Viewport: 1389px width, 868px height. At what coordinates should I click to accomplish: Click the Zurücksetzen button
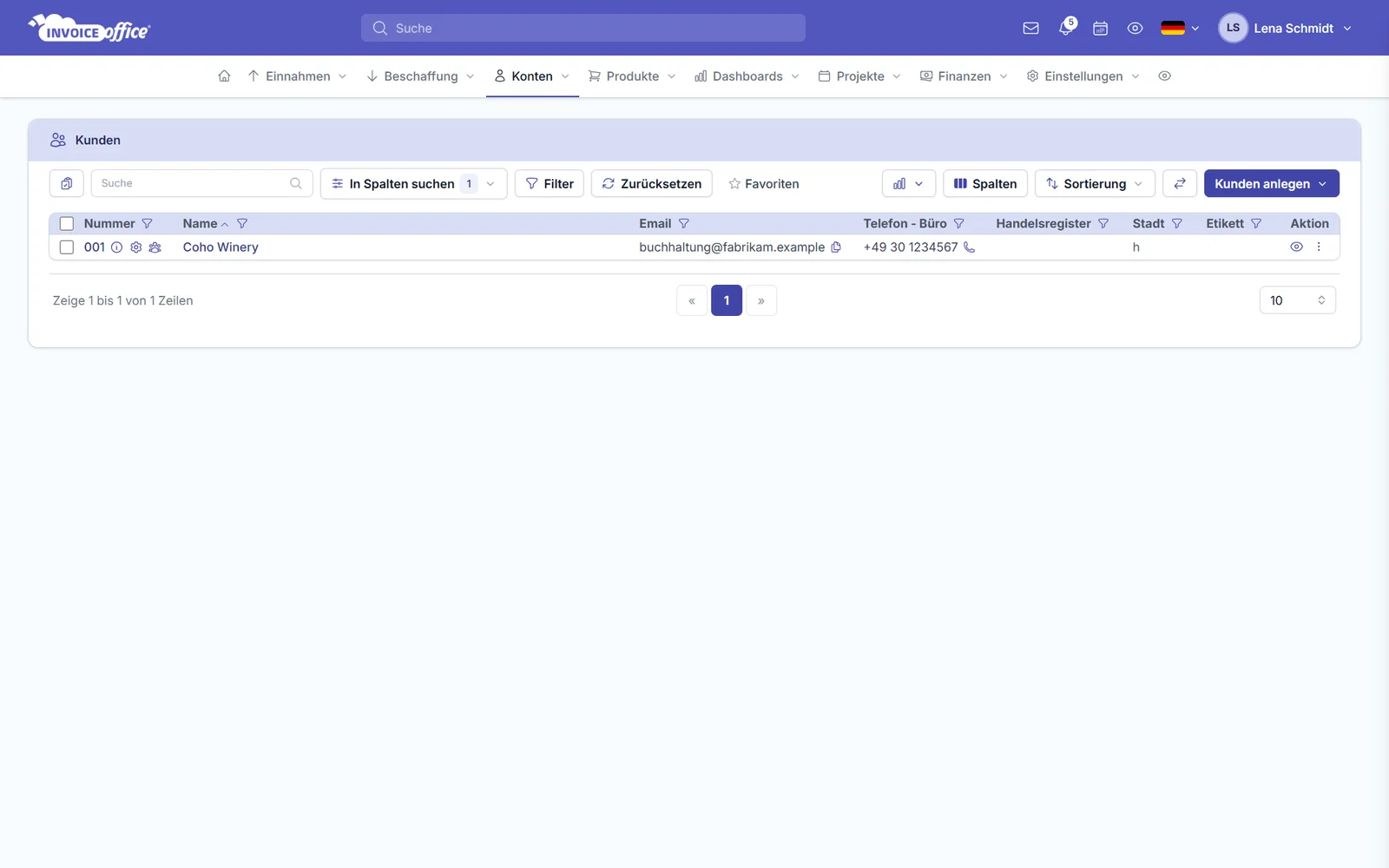point(652,183)
